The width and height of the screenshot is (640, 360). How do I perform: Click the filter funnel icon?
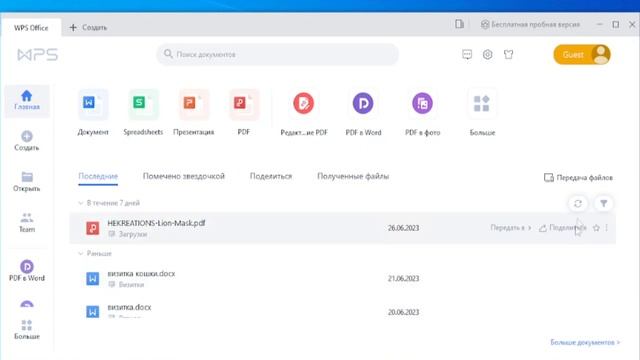(x=604, y=203)
